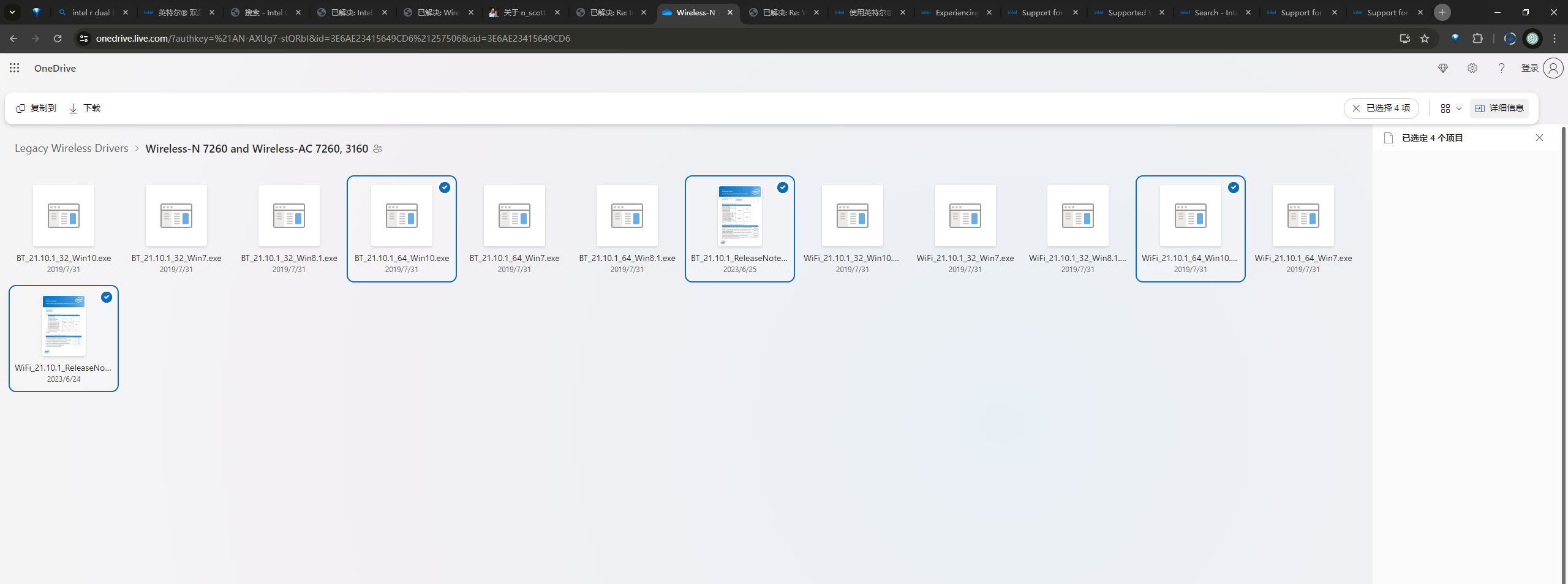This screenshot has height=584, width=1568.
Task: Uncheck WiFi_21.10.1_64_Win10 selection checkmark
Action: click(x=1234, y=188)
